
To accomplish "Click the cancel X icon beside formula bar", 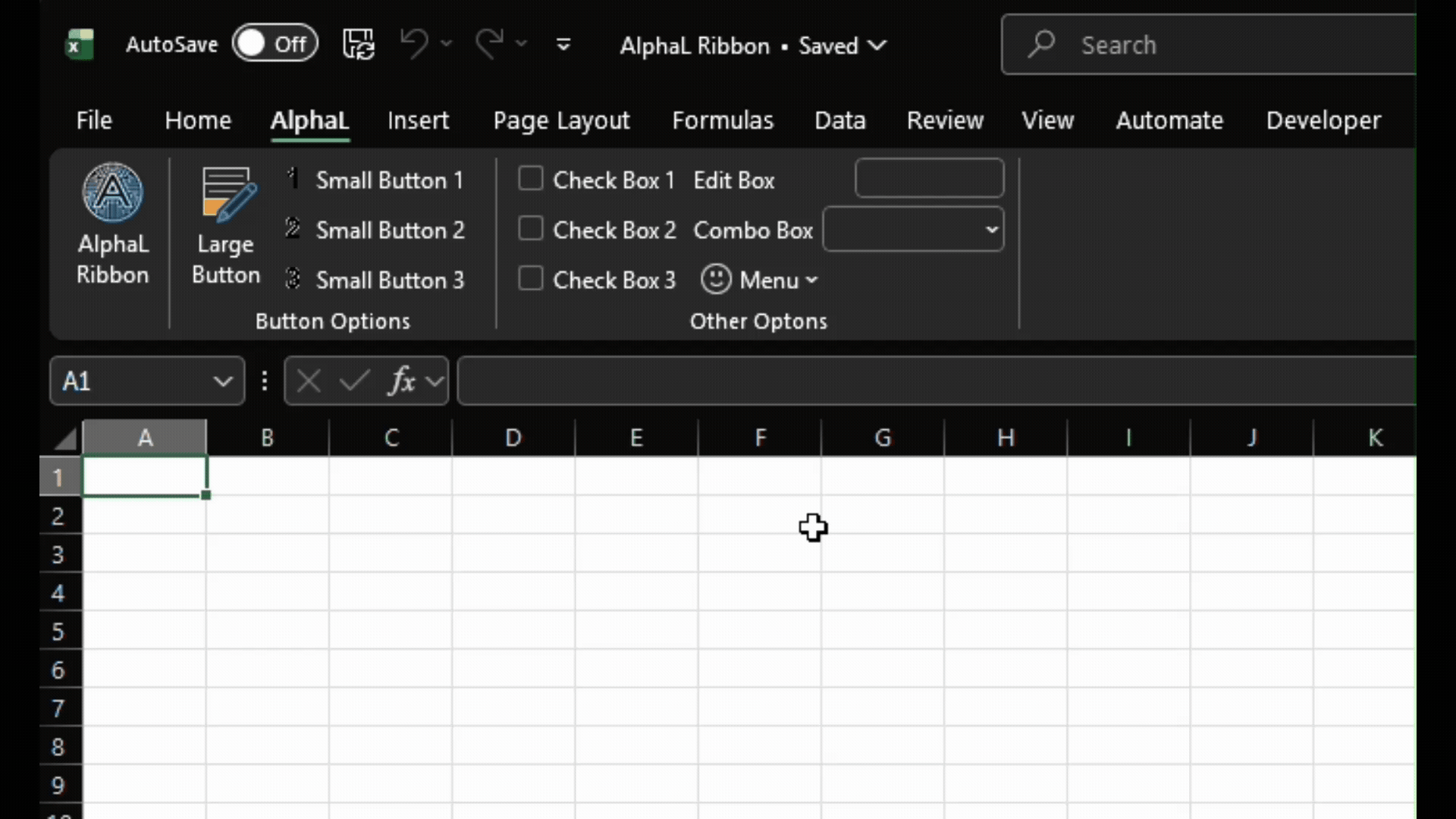I will click(x=307, y=381).
